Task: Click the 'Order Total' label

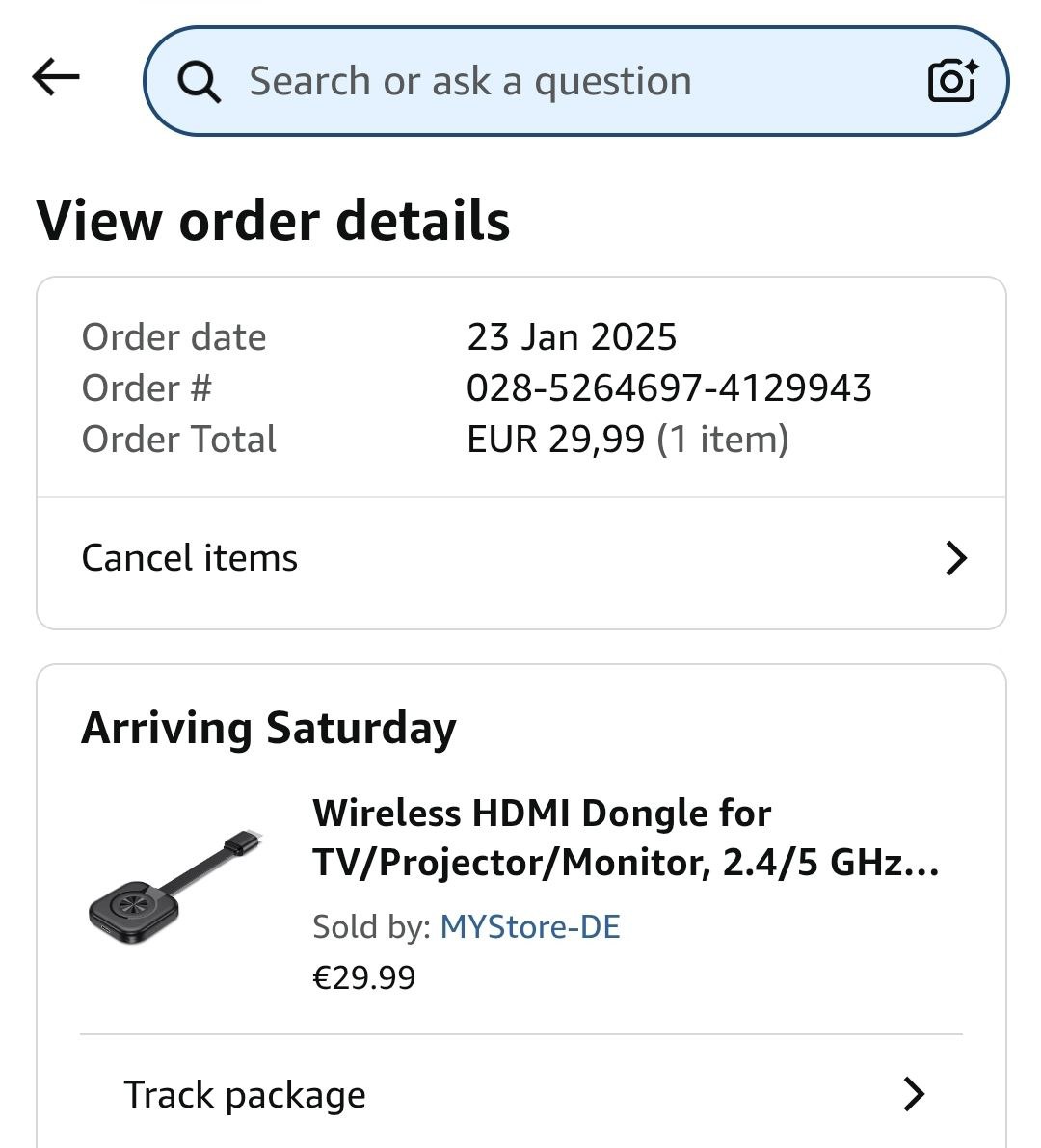Action: [179, 440]
